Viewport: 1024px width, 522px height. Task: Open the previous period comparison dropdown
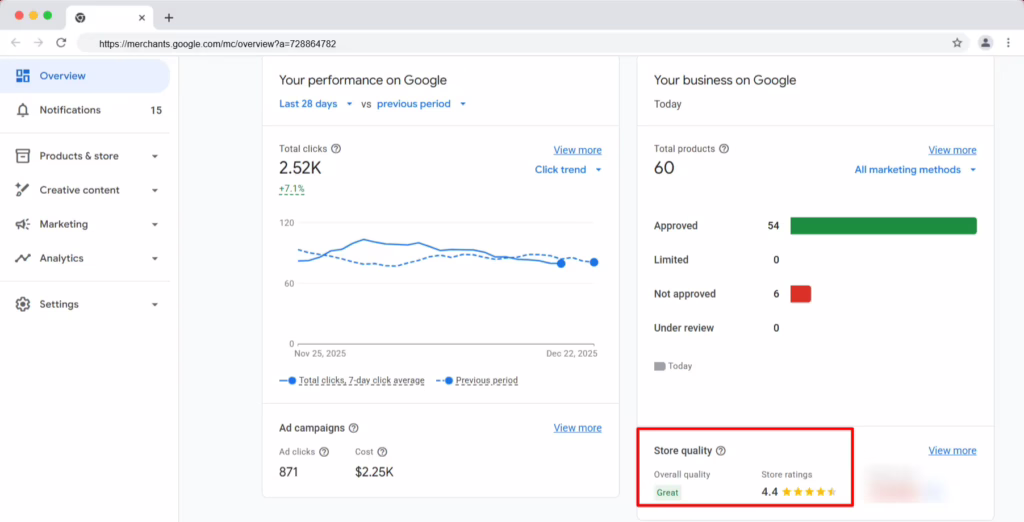421,104
